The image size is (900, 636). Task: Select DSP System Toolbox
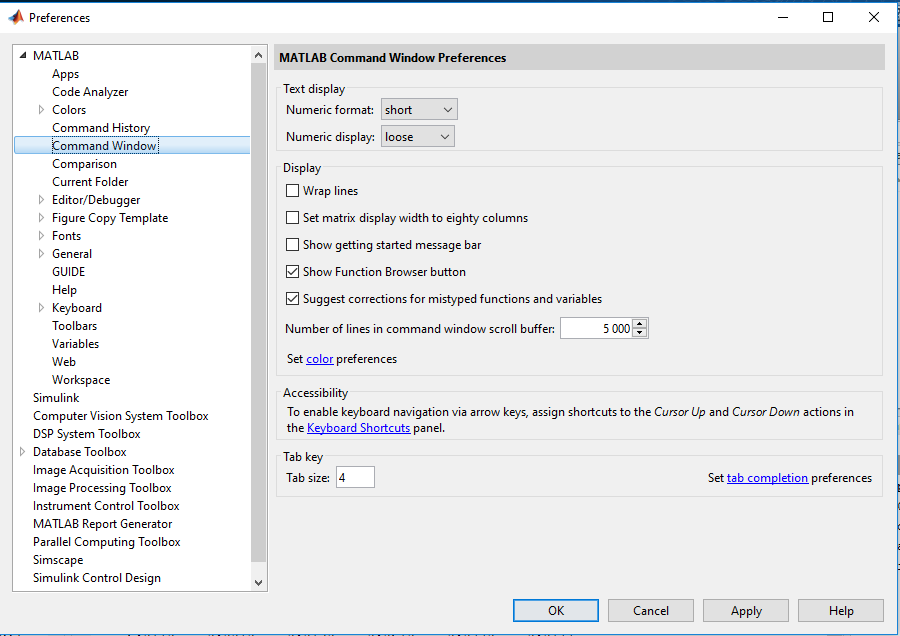pyautogui.click(x=87, y=434)
